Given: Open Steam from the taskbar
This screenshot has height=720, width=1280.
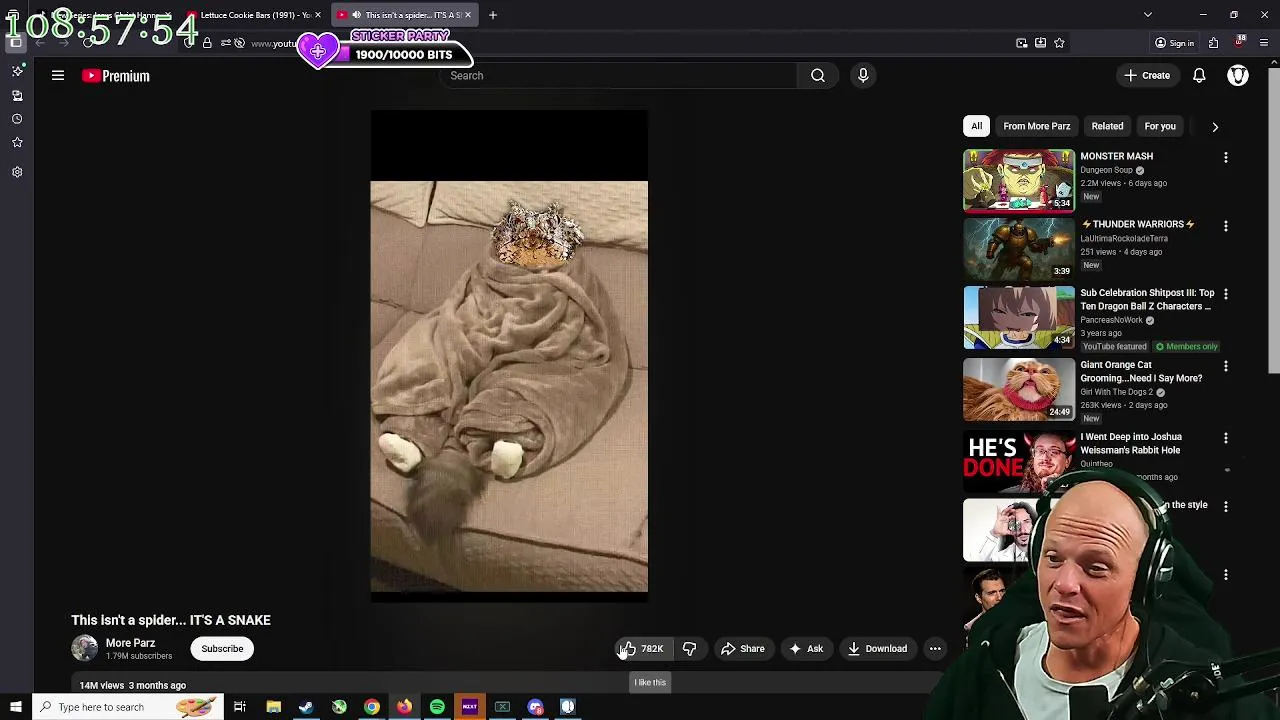Looking at the screenshot, I should tap(306, 707).
